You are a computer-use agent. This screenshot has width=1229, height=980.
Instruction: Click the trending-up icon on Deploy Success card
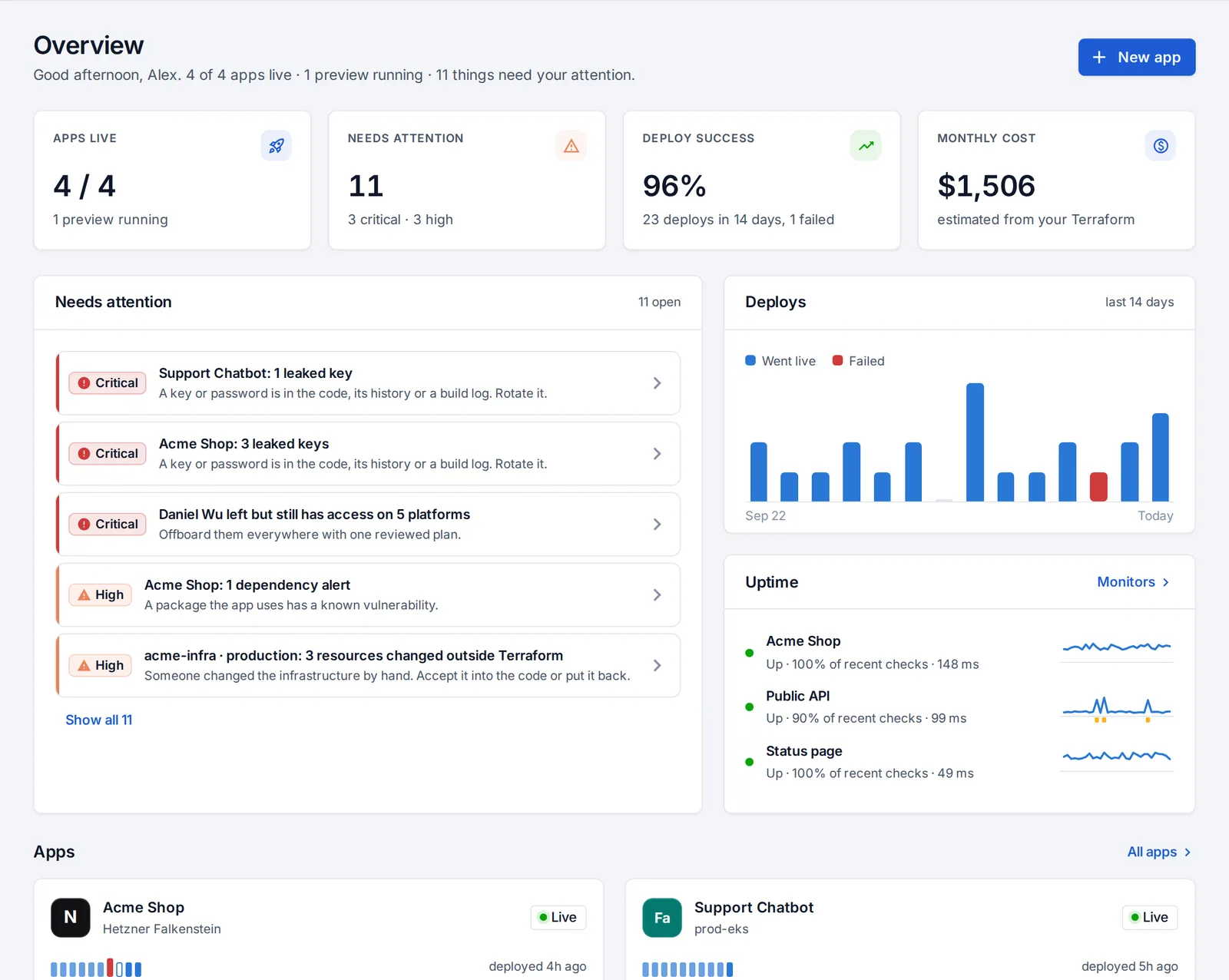[x=866, y=146]
